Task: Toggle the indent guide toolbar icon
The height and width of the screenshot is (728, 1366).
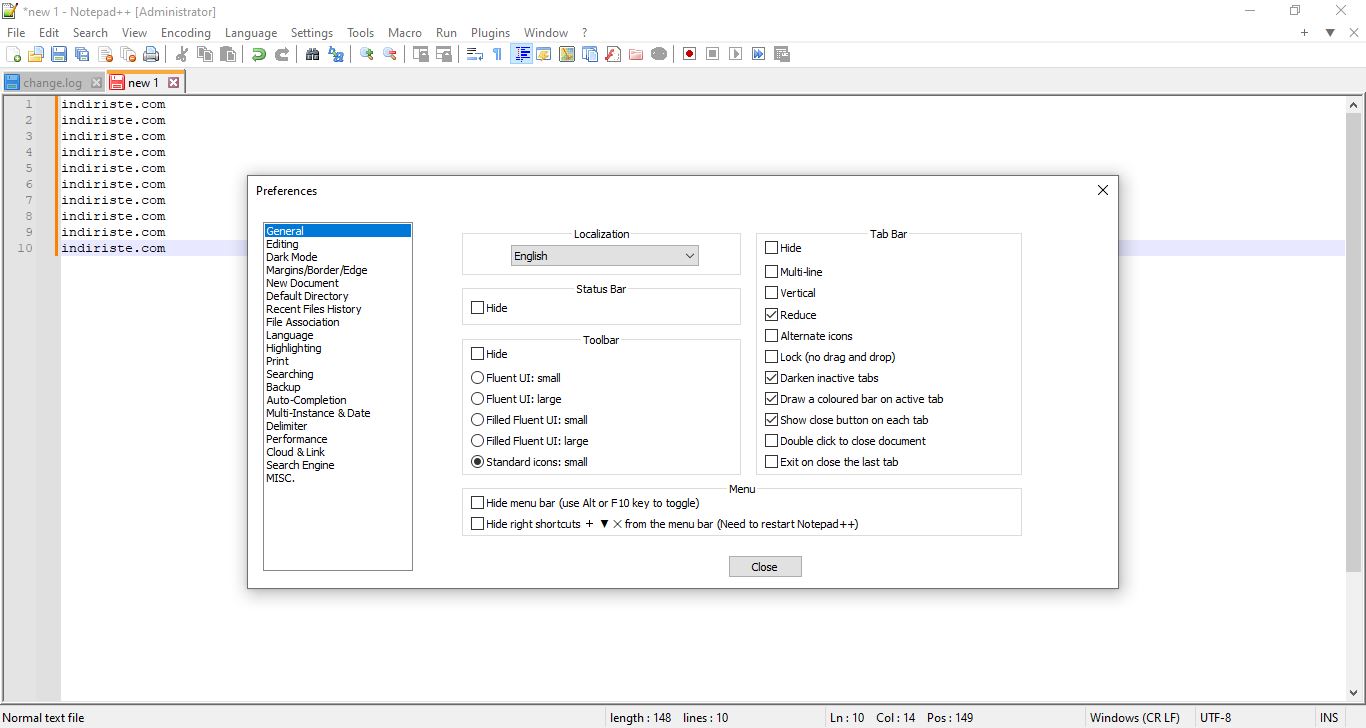Action: (x=521, y=54)
